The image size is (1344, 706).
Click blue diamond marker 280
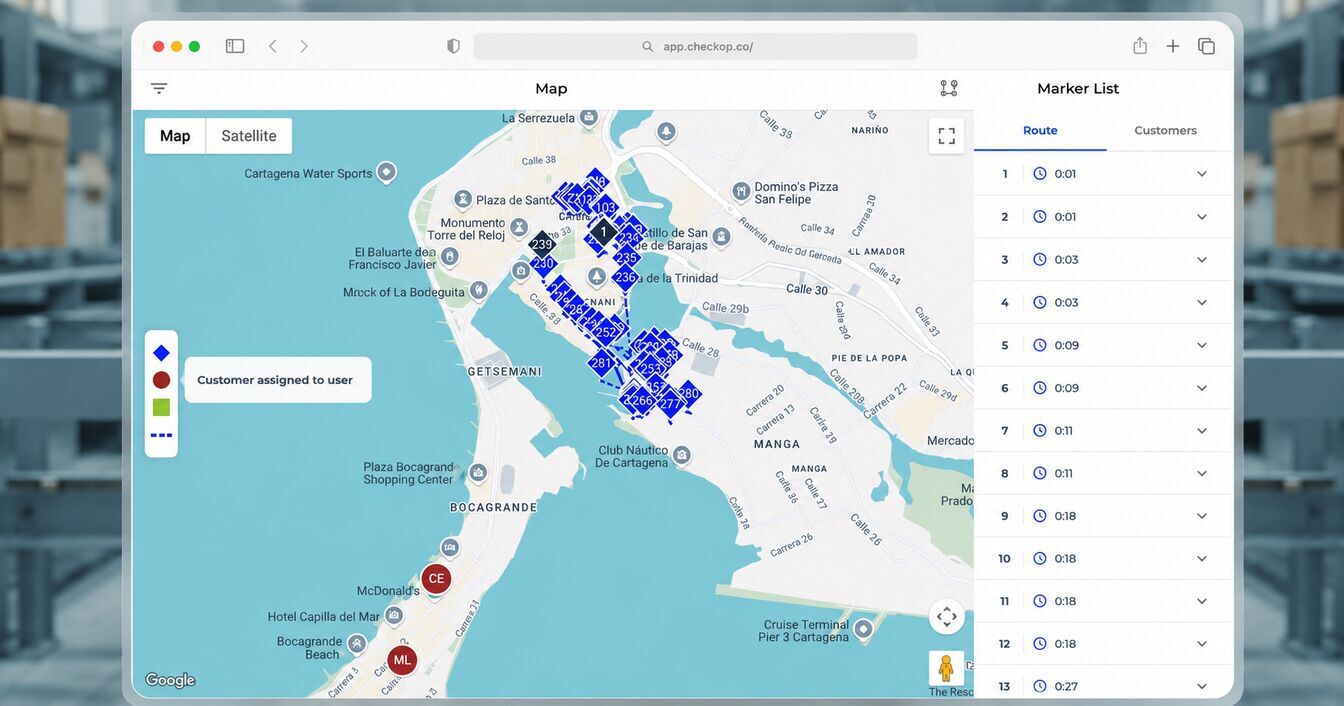688,394
